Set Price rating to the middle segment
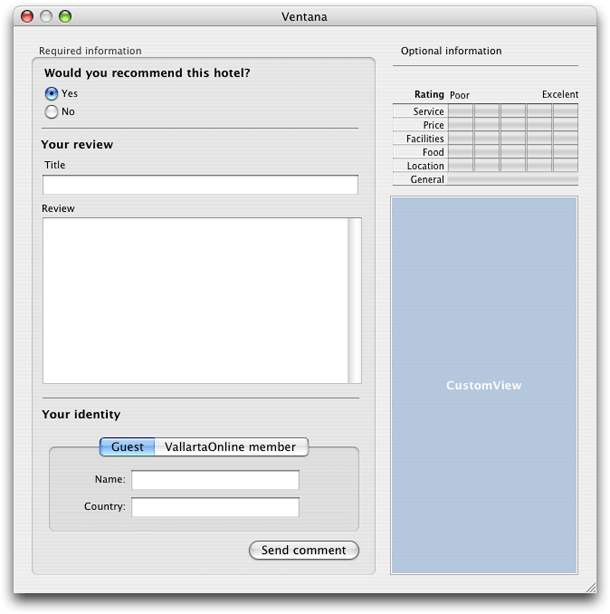Screen dimensions: 610x614 [513, 125]
